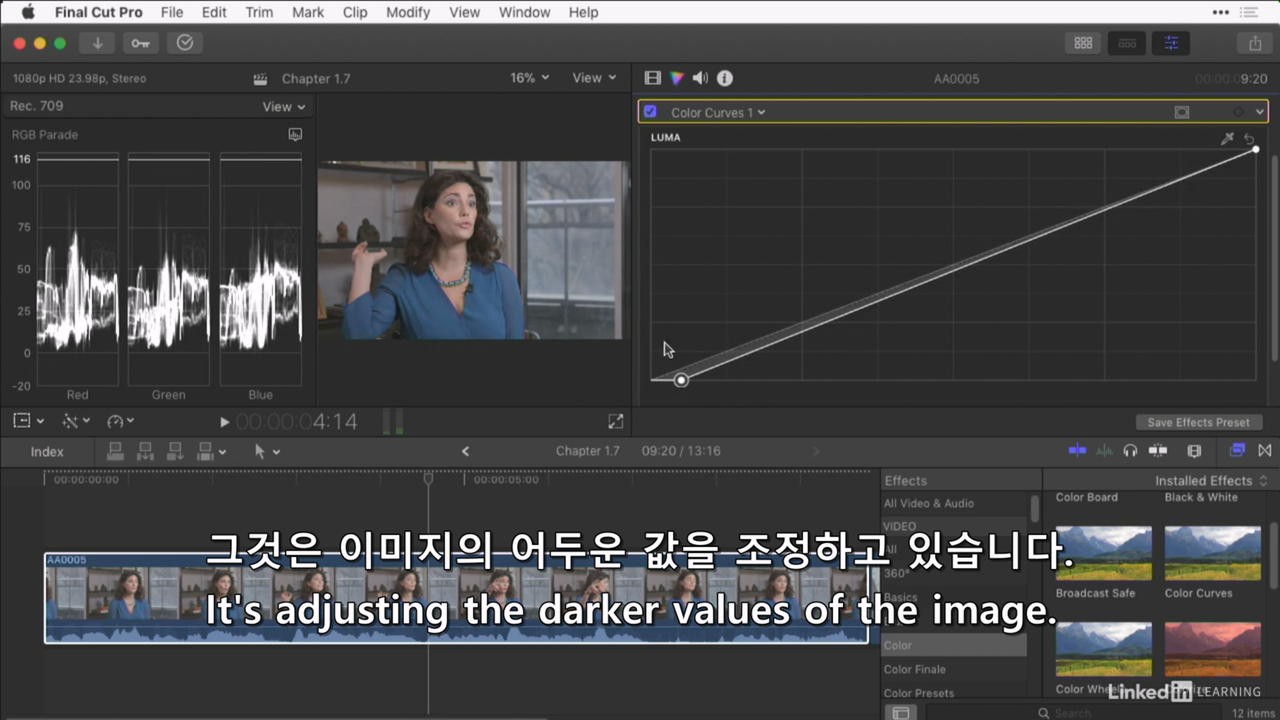Screen dimensions: 1280x720
Task: Open the Mark menu
Action: (x=308, y=12)
